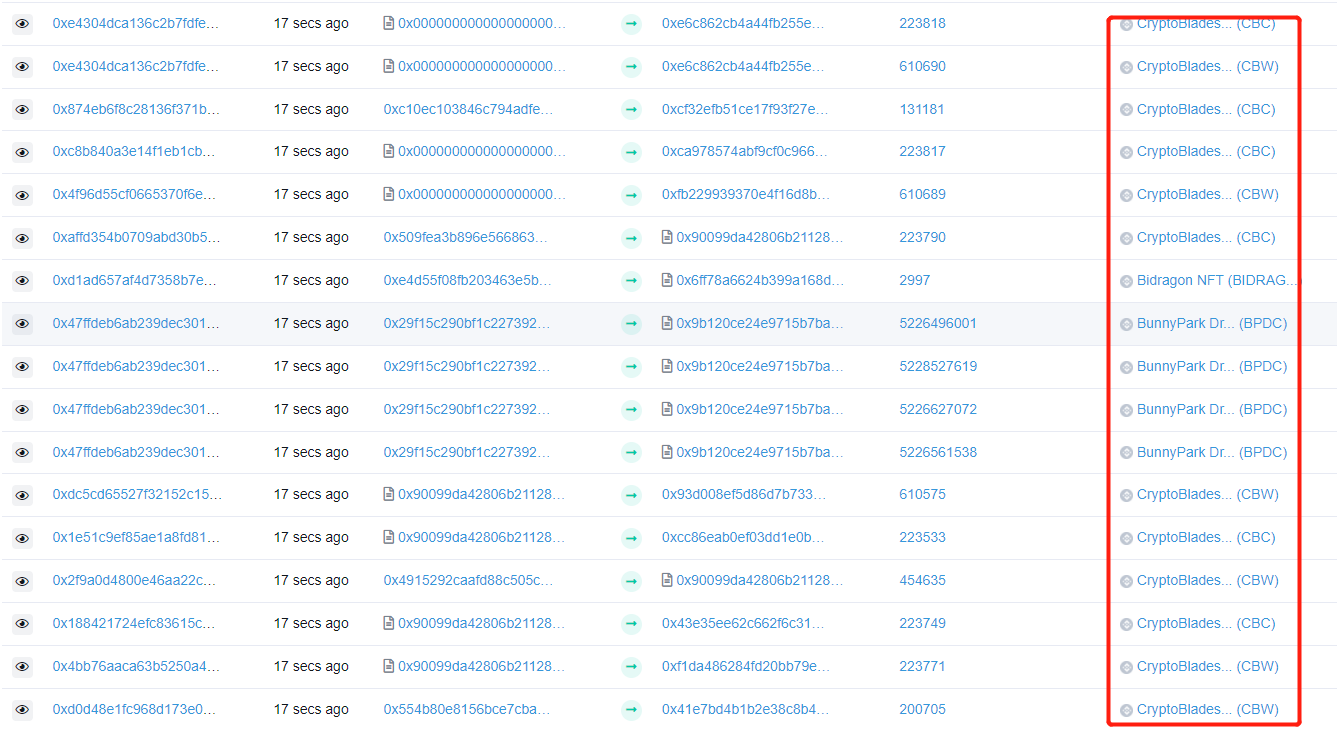This screenshot has width=1337, height=730.
Task: Open recipient address 0x43e35ee62c662f6c31
Action: pos(743,624)
